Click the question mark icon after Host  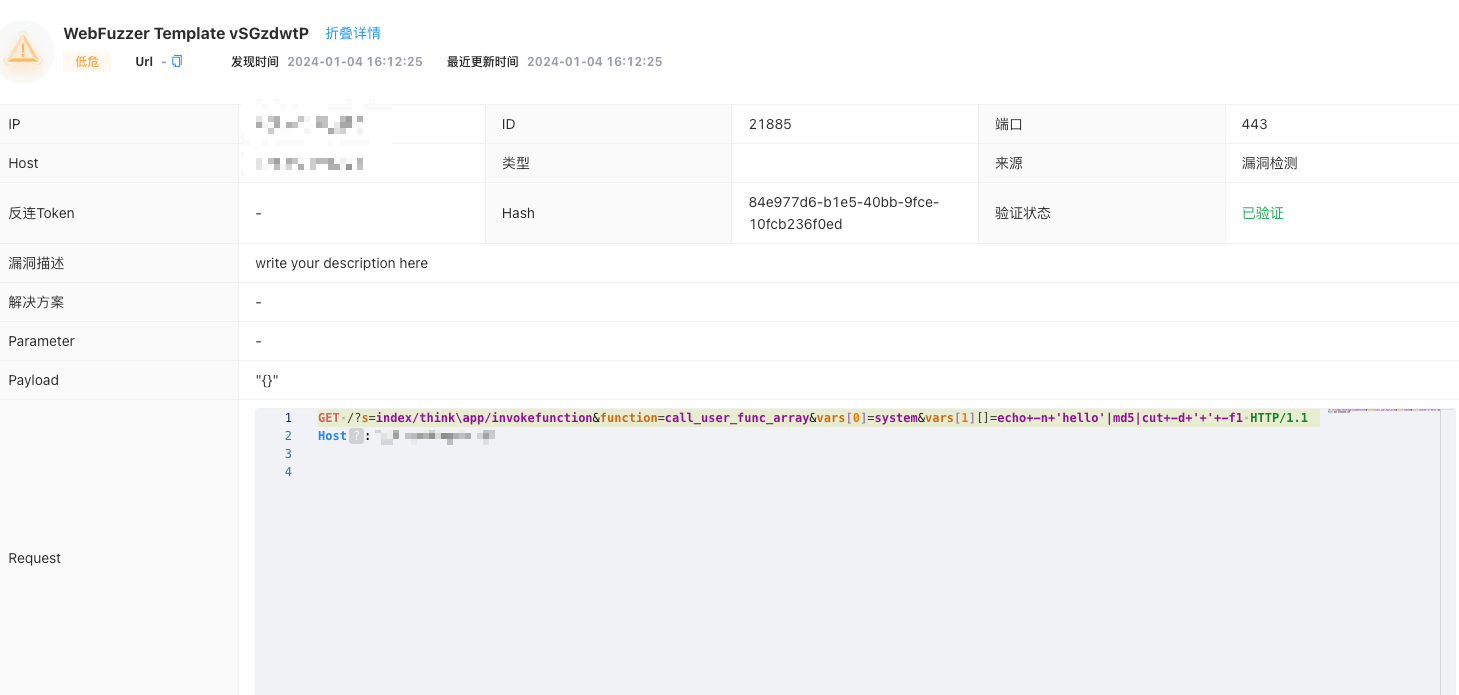[356, 436]
